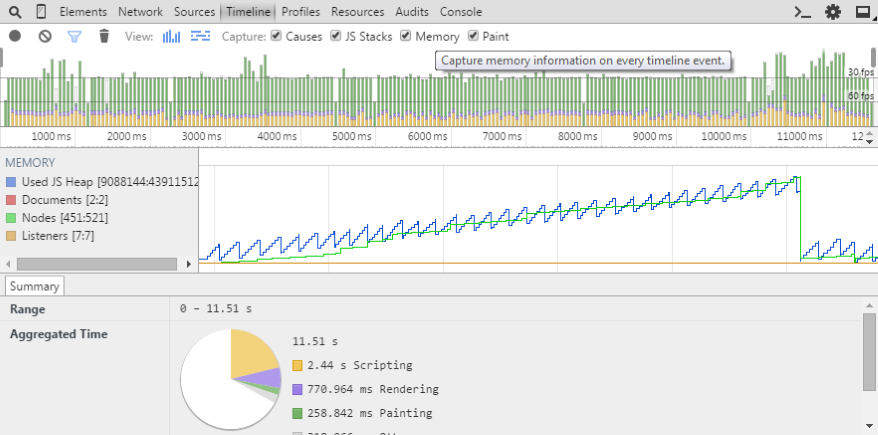Switch to bar chart frames view
This screenshot has height=435, width=878.
(172, 36)
